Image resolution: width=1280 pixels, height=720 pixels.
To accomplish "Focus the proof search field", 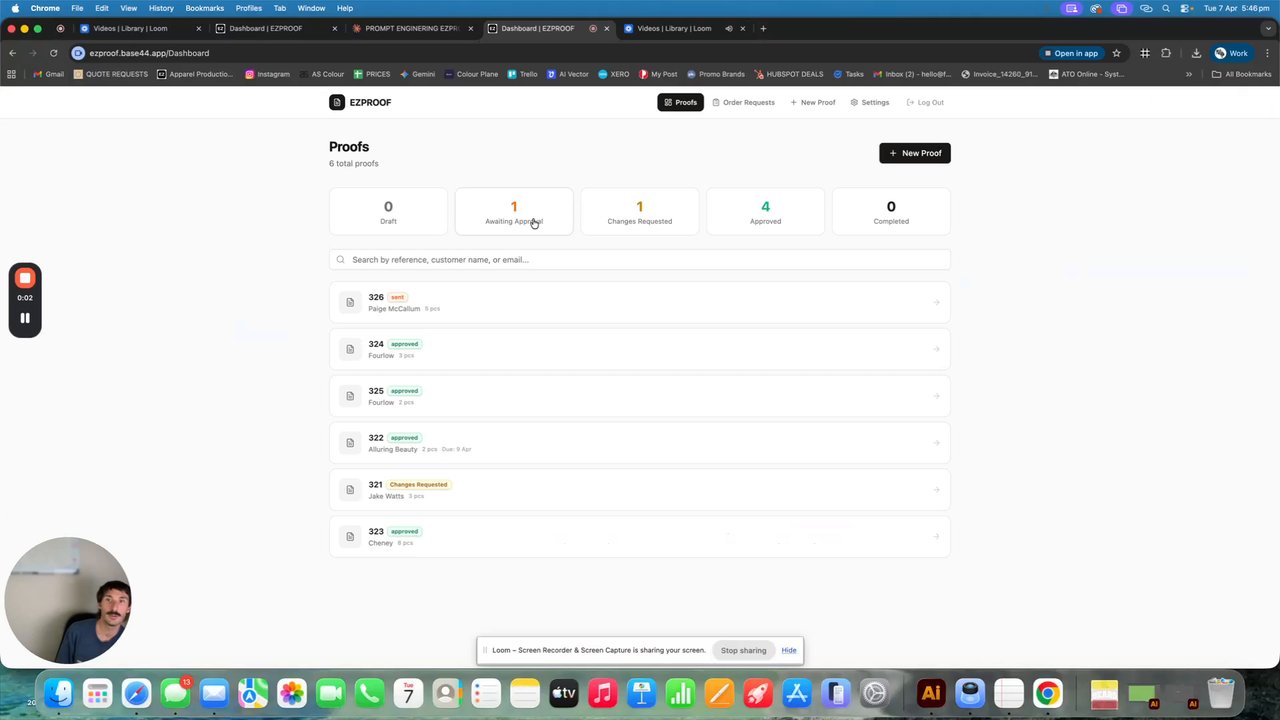I will coord(640,259).
